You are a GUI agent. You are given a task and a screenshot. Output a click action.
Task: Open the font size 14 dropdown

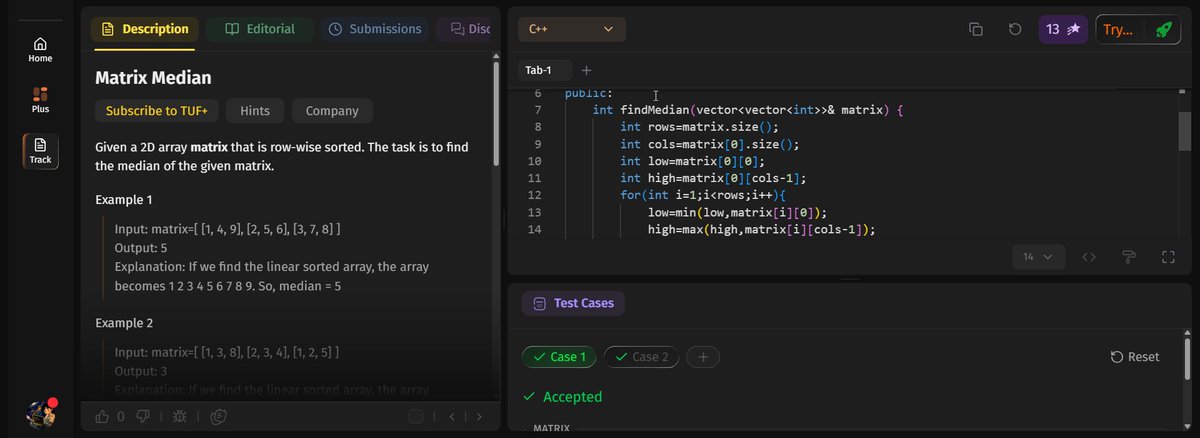(1037, 257)
